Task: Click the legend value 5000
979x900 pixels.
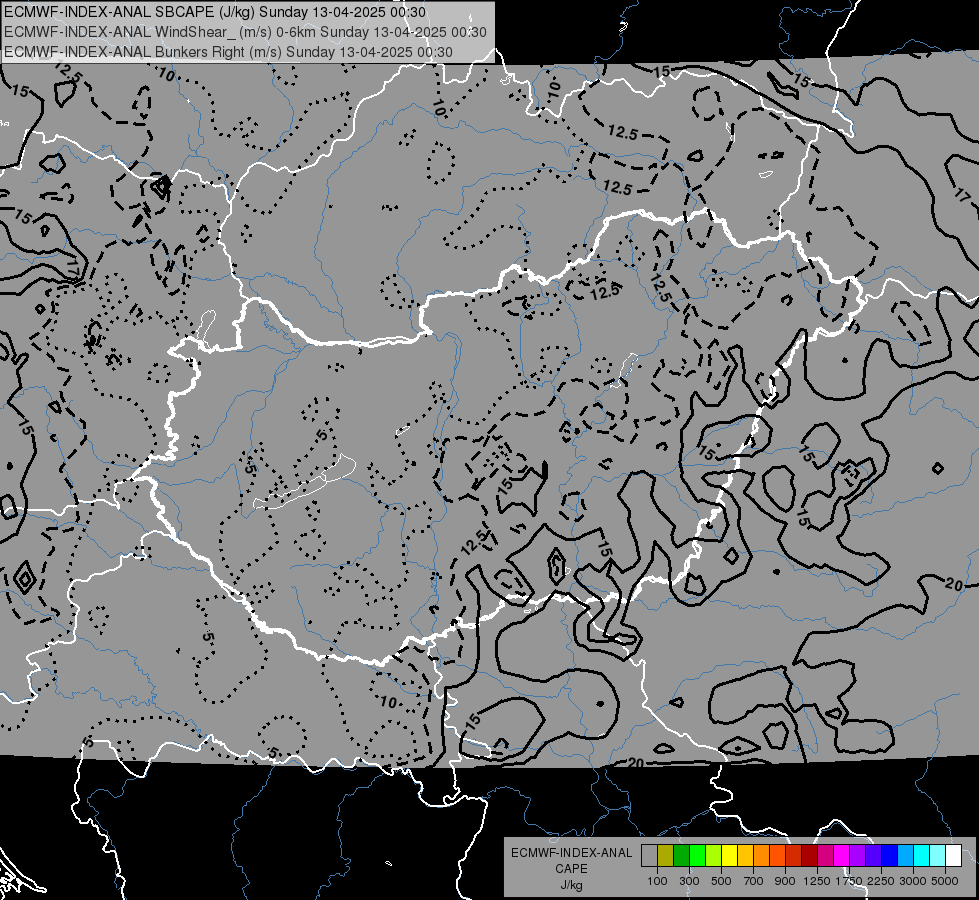Action: pos(945,881)
